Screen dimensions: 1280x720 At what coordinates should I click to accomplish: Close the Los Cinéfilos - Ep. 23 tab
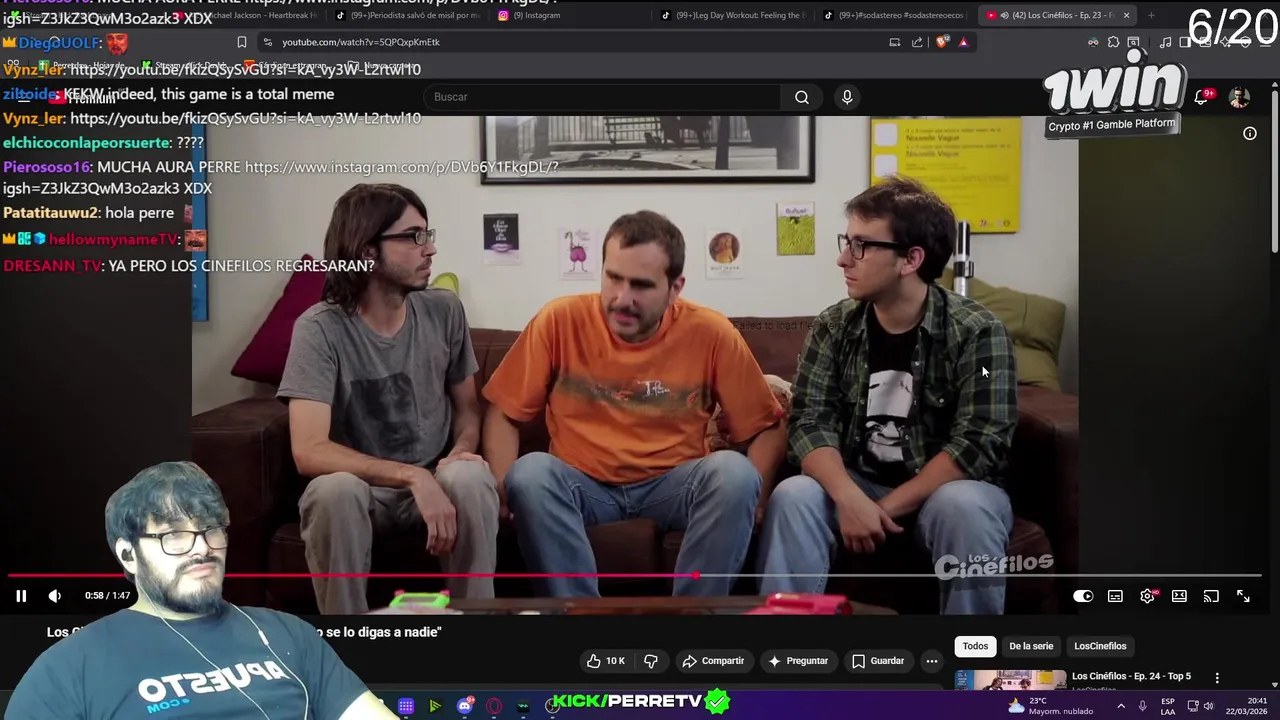tap(1126, 15)
